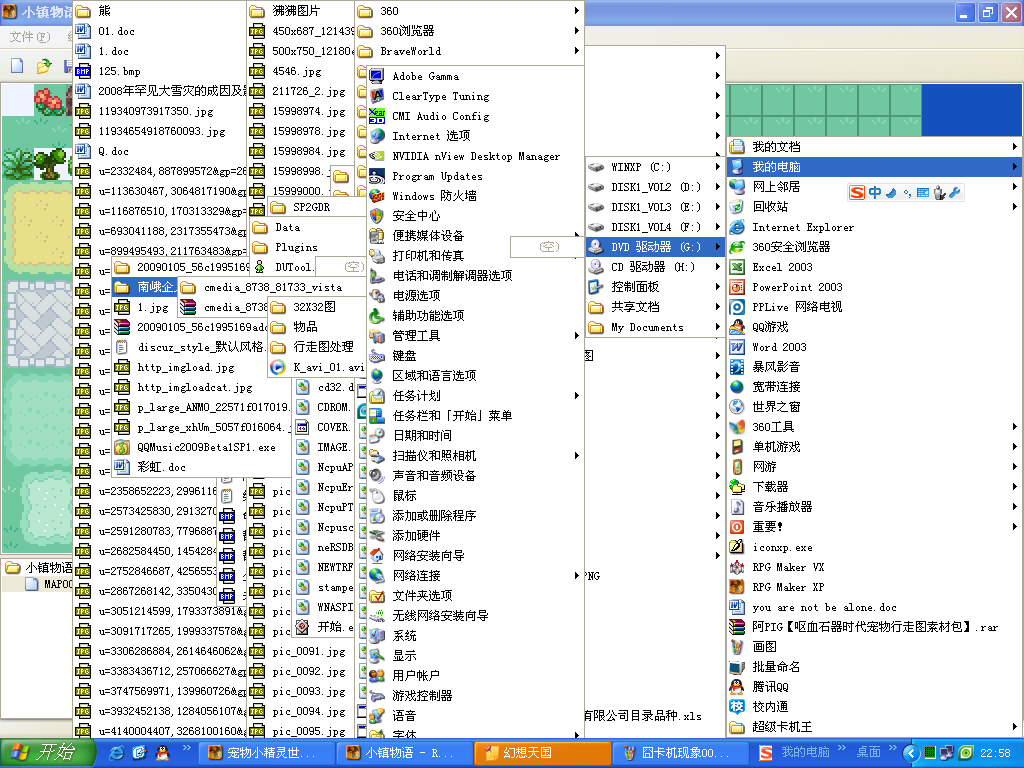This screenshot has width=1024, height=768.
Task: Open the 声音和音频设备 icon
Action: [377, 476]
